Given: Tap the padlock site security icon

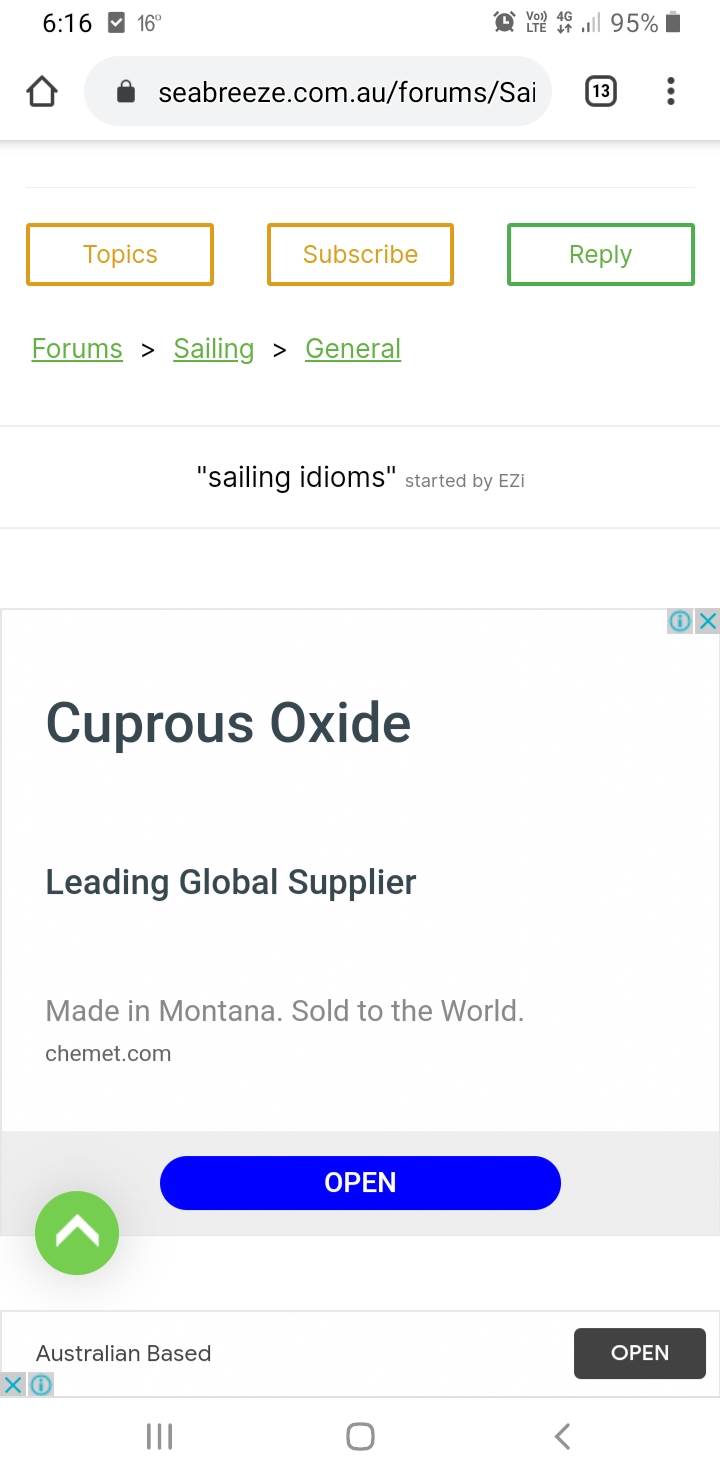Looking at the screenshot, I should coord(126,93).
